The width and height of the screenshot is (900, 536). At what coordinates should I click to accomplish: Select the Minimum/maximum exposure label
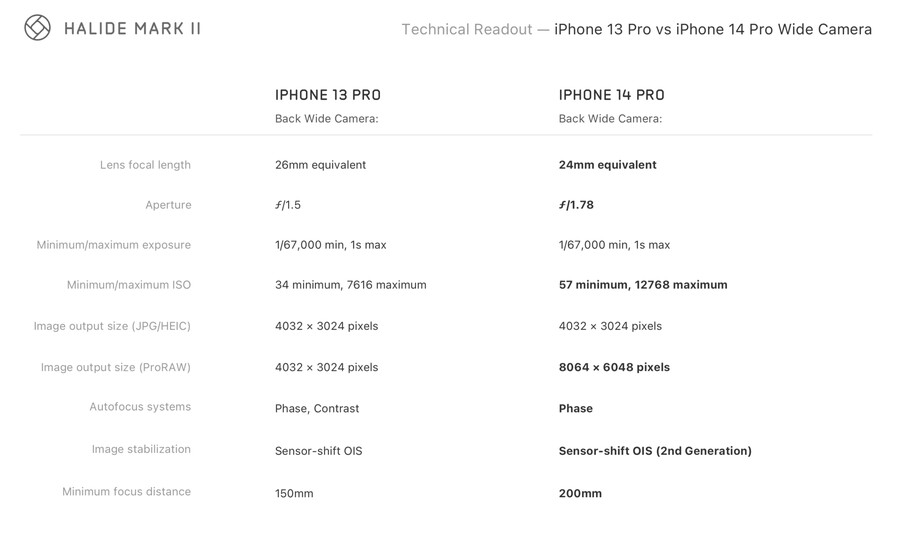click(114, 245)
